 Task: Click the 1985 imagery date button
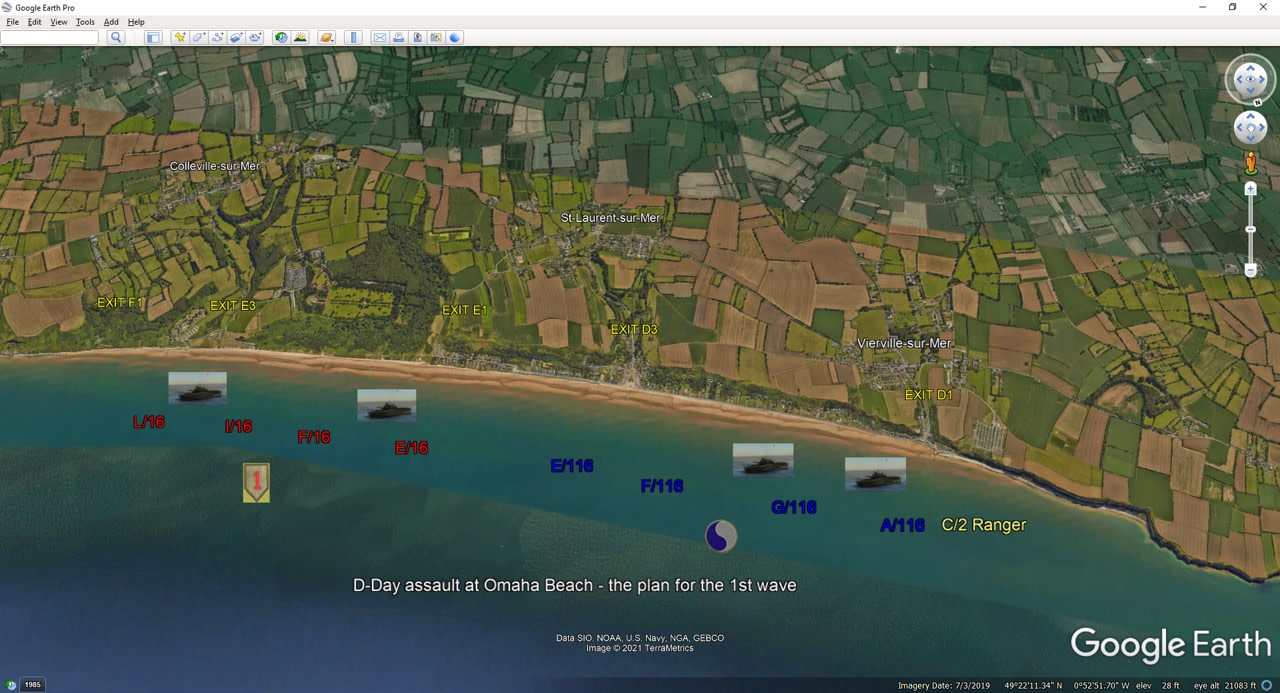[x=33, y=684]
